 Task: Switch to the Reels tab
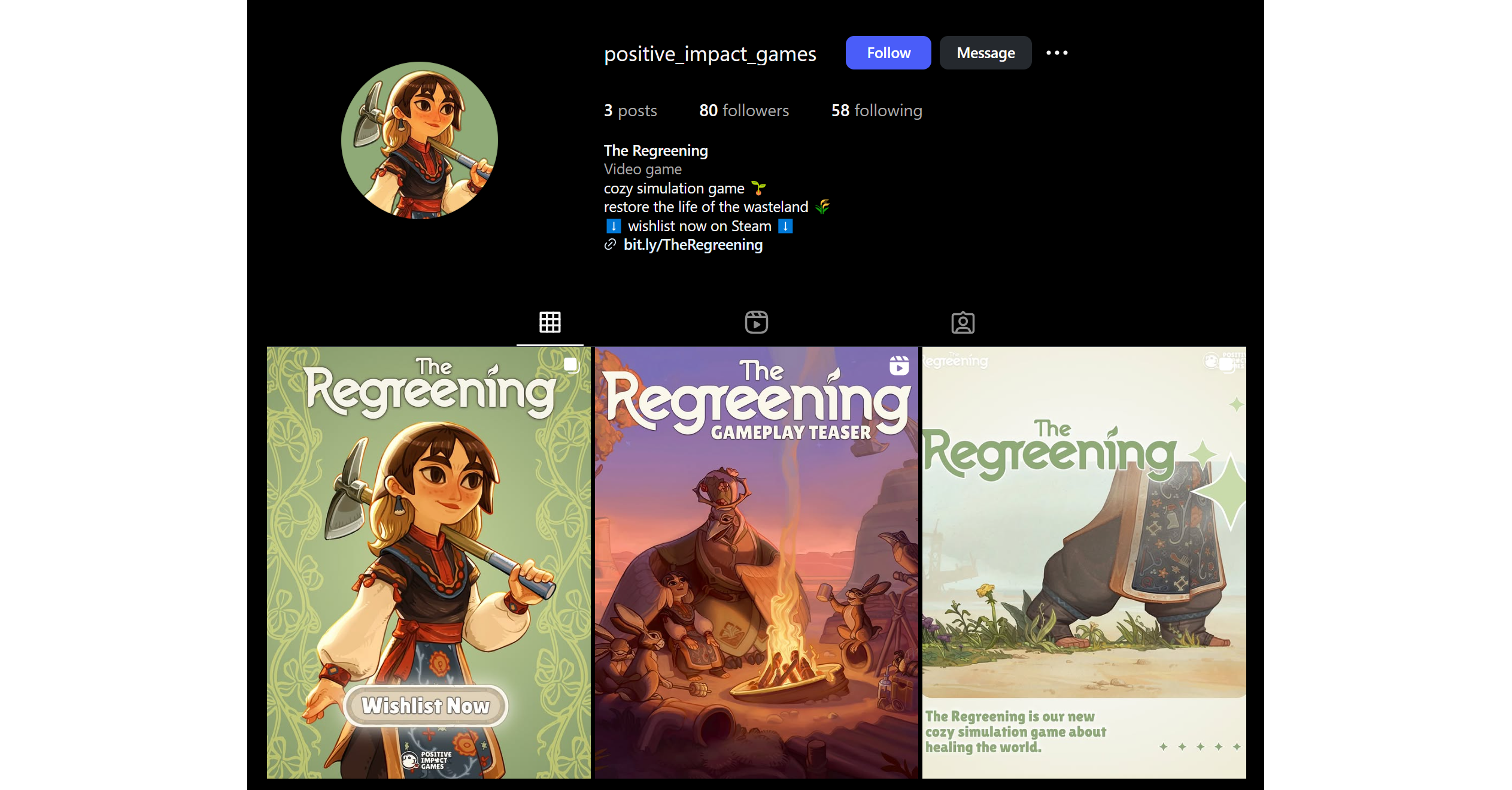(756, 322)
